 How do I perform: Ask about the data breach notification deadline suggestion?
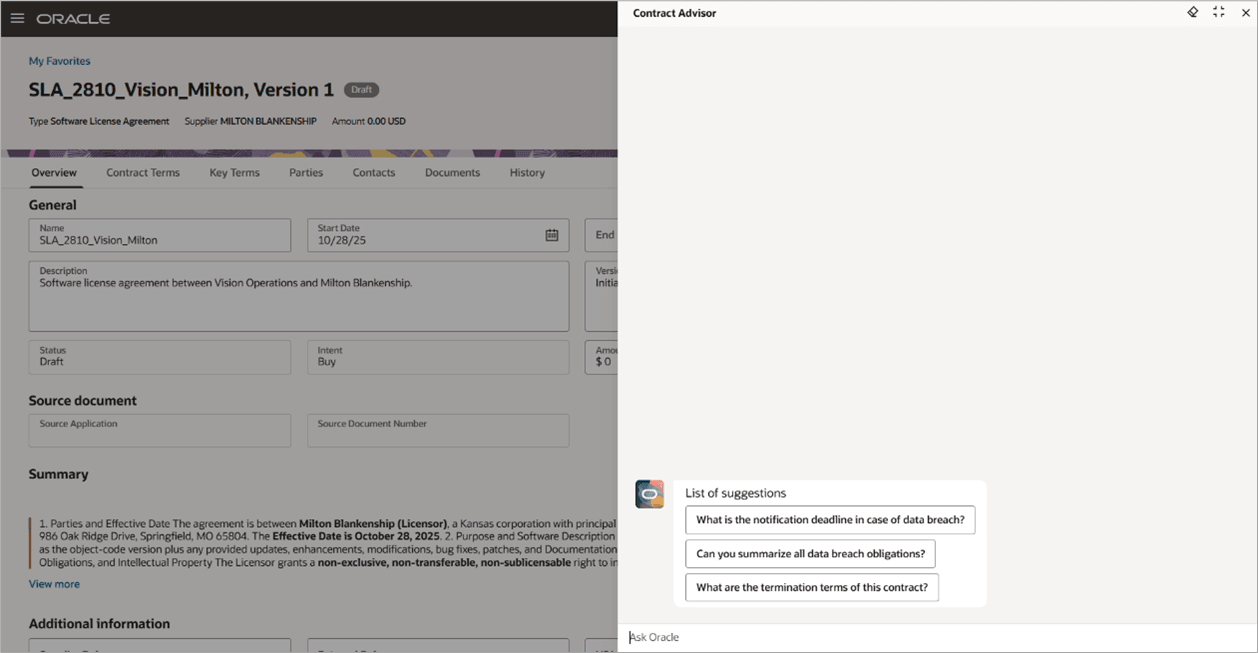[x=830, y=519]
